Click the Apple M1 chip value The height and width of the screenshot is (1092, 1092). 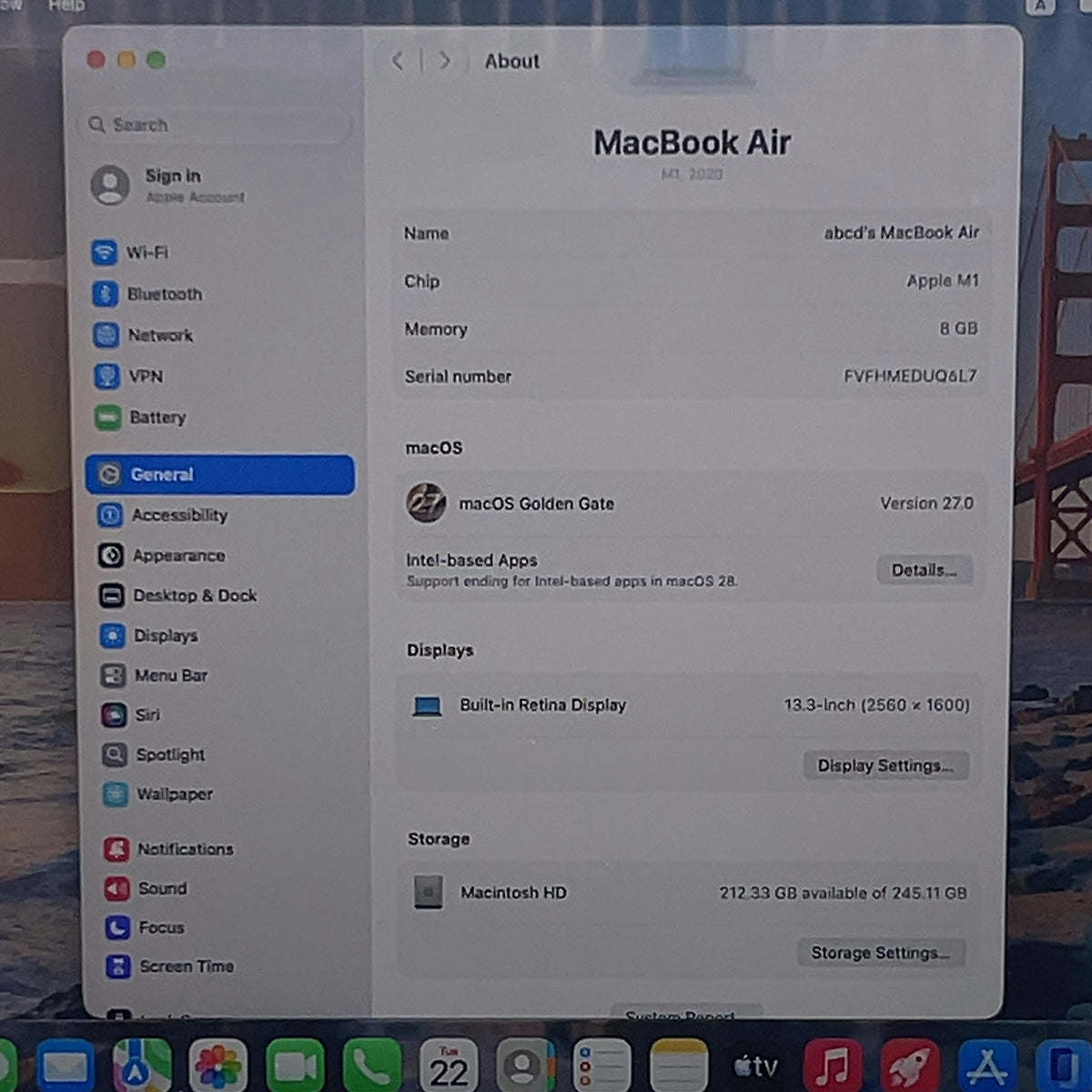943,281
